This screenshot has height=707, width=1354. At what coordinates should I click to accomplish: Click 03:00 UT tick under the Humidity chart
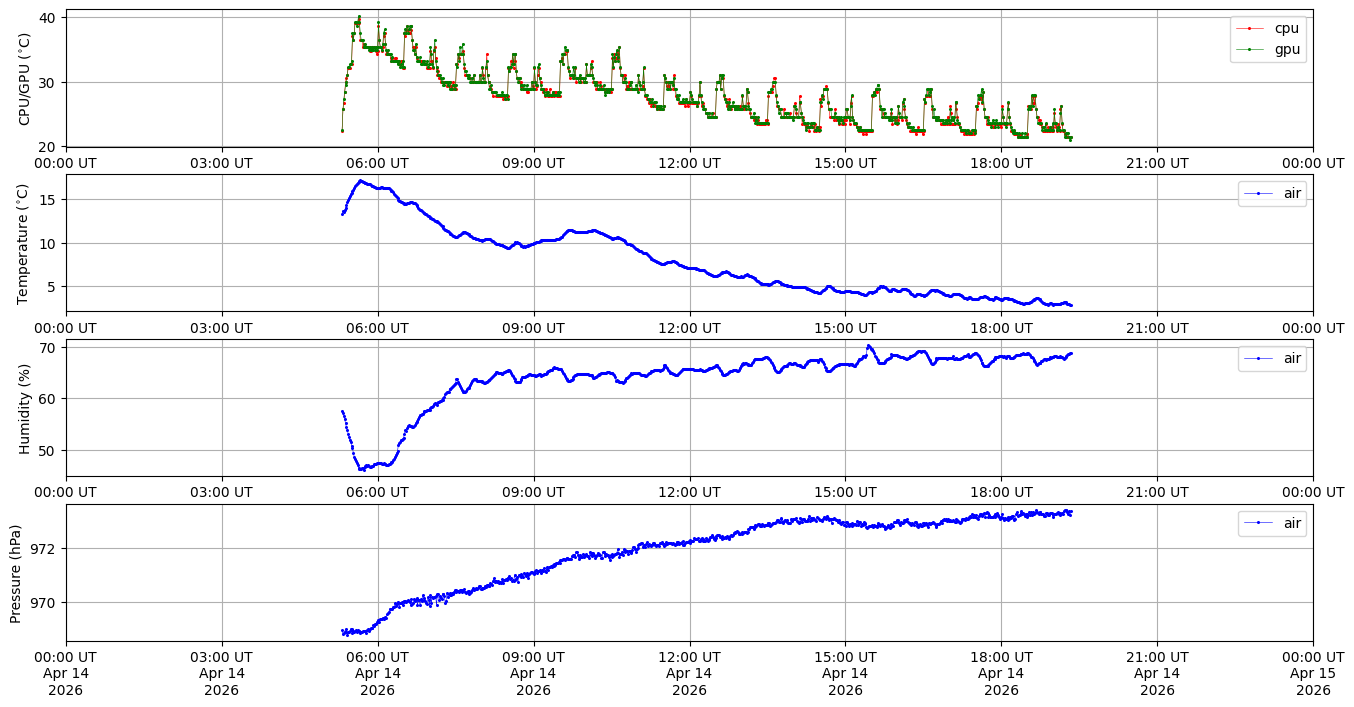(221, 492)
